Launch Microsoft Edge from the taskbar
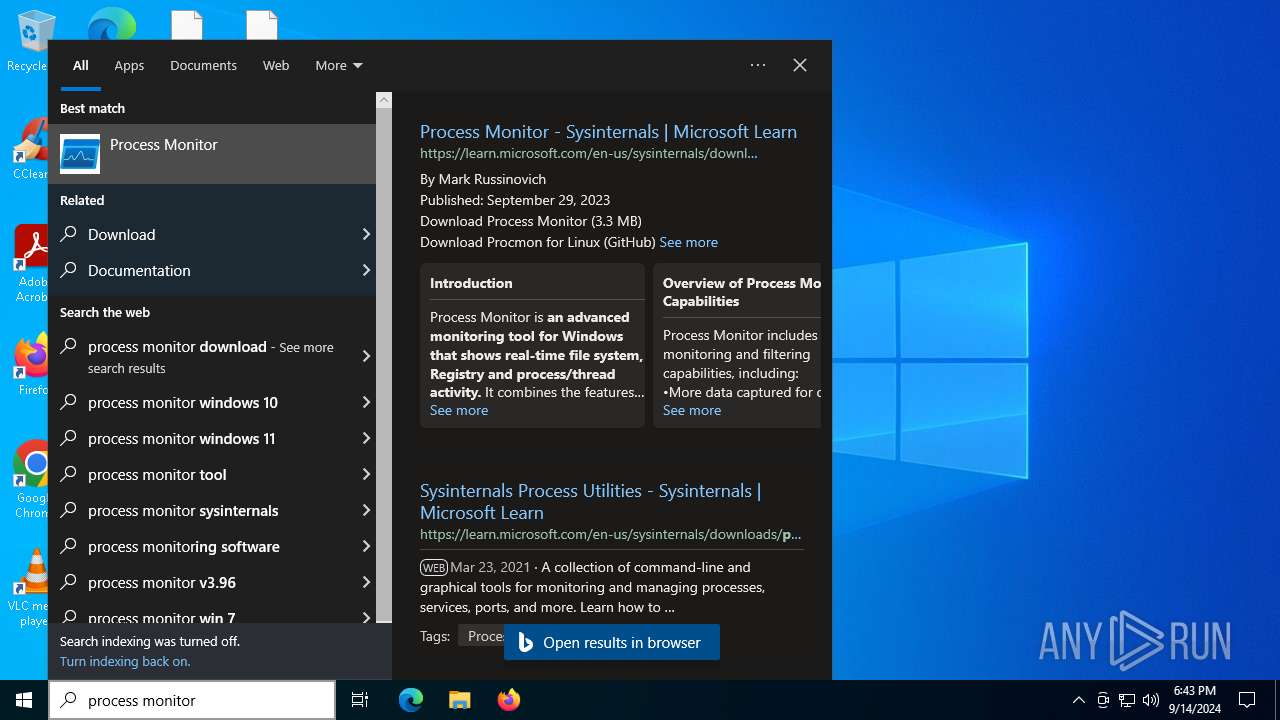1280x720 pixels. click(x=411, y=700)
